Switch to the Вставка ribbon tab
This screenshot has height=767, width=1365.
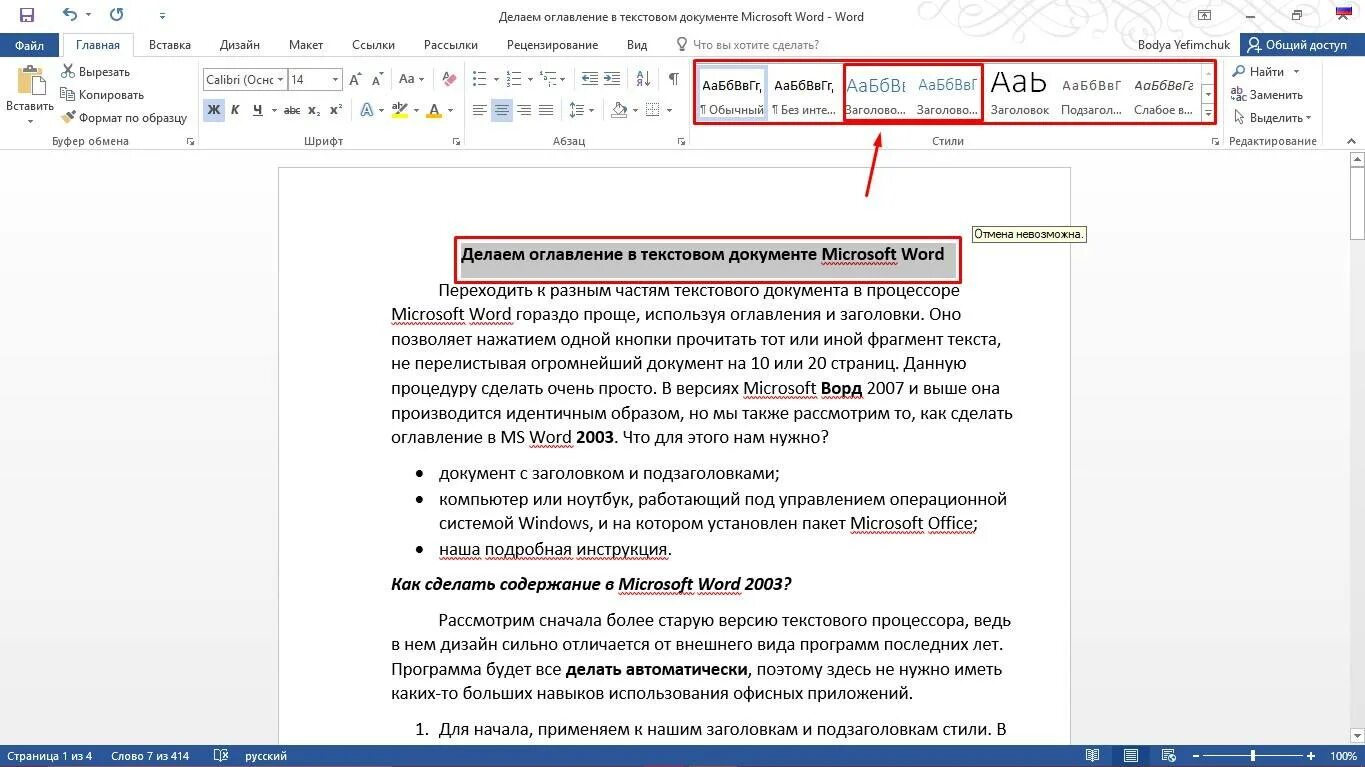click(x=169, y=44)
